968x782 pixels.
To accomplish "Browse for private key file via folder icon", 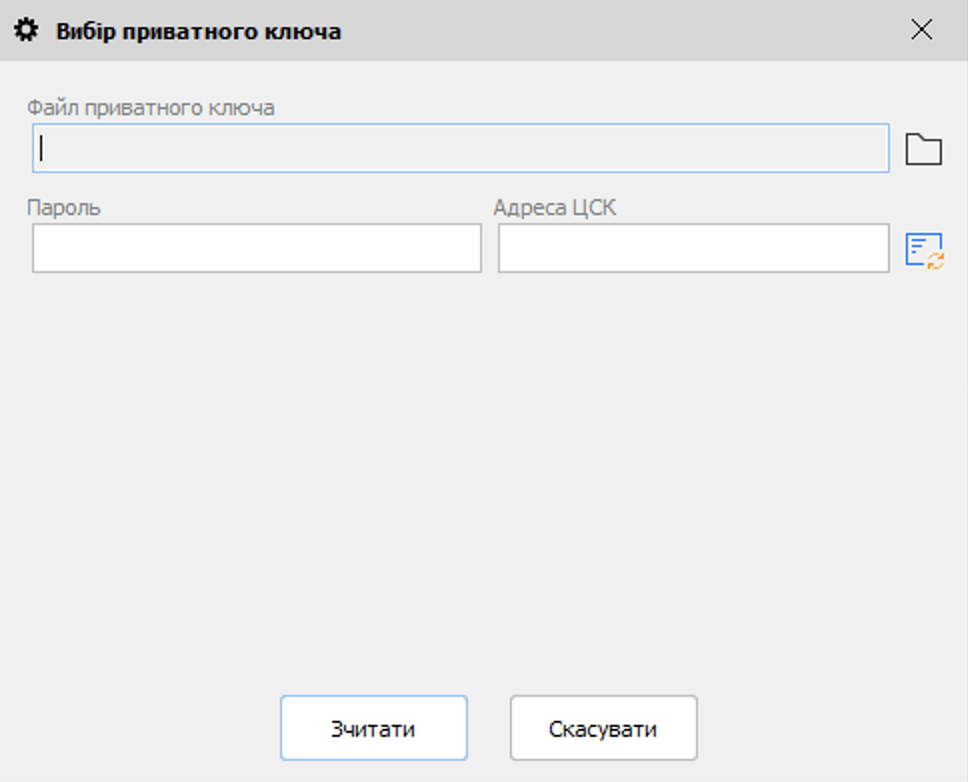I will click(923, 149).
